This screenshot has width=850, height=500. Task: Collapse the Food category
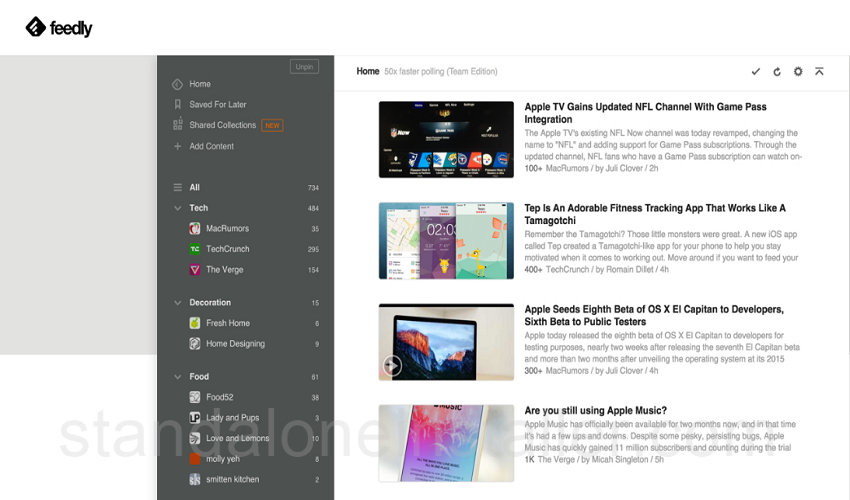[177, 376]
